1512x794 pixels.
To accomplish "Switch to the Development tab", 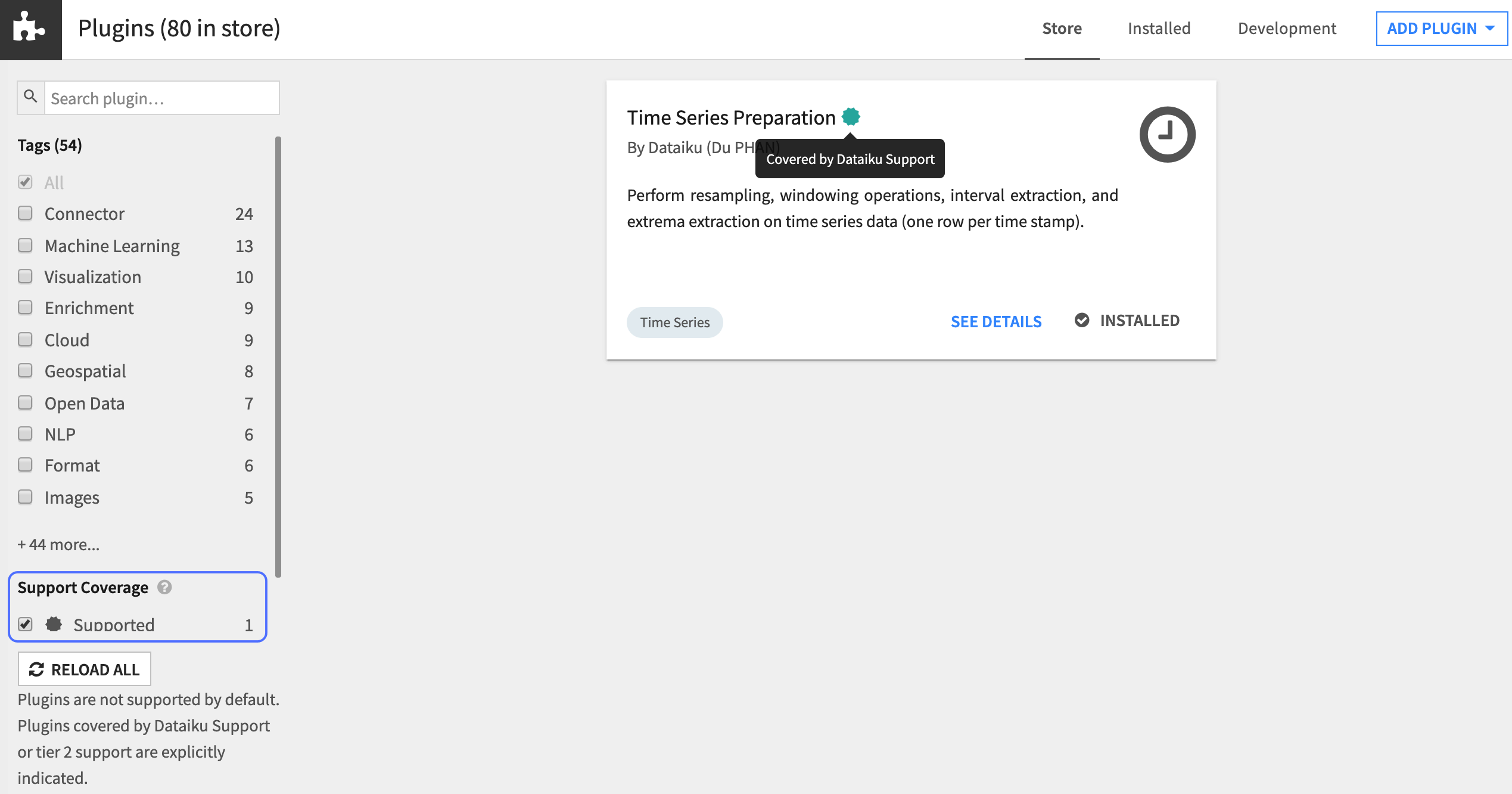I will pos(1286,28).
